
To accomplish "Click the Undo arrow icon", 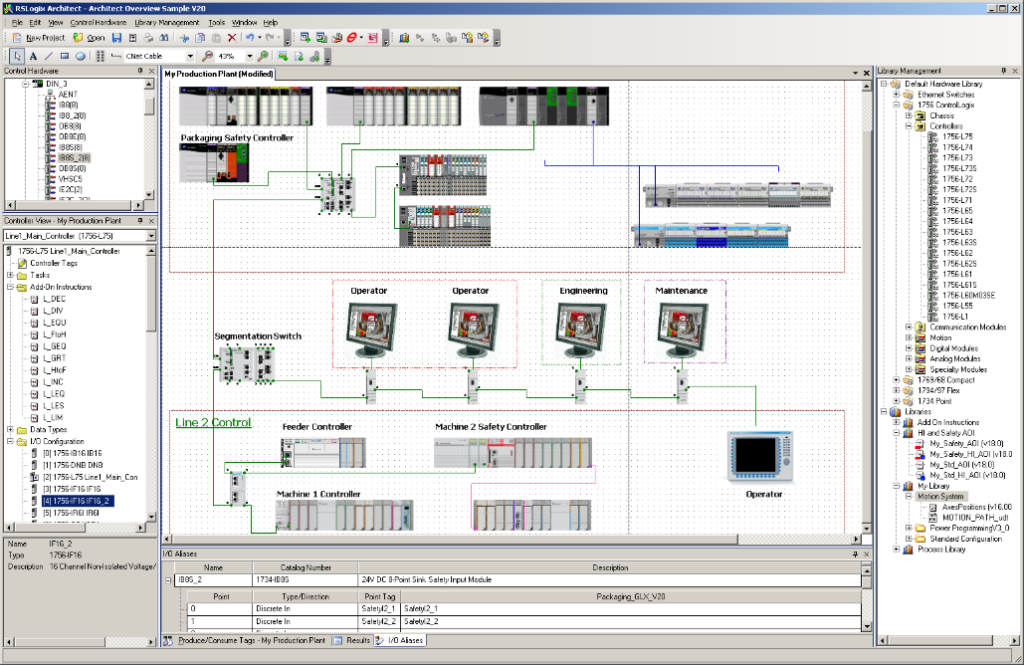I will (248, 38).
